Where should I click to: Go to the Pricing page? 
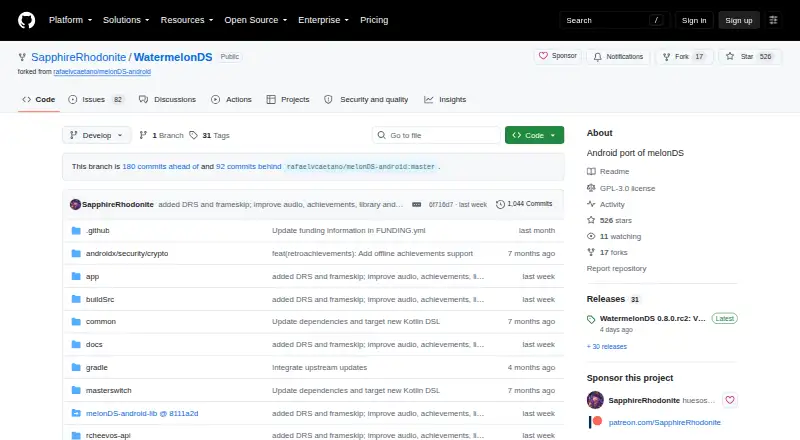[x=374, y=20]
